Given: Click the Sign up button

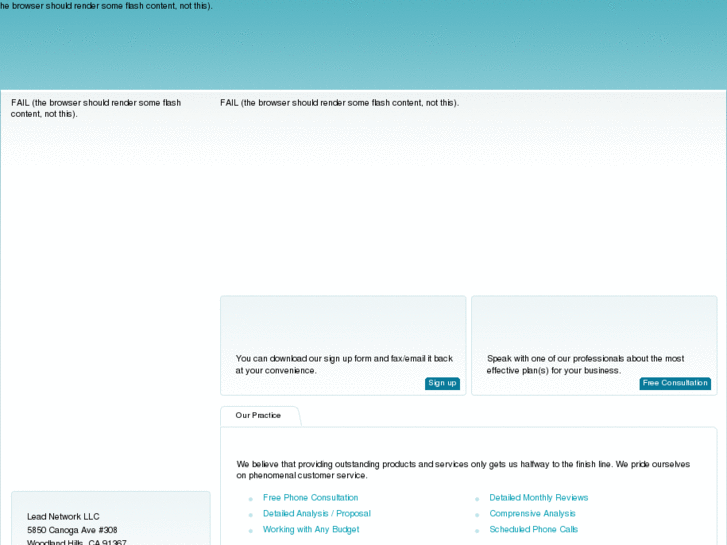Looking at the screenshot, I should (x=442, y=383).
